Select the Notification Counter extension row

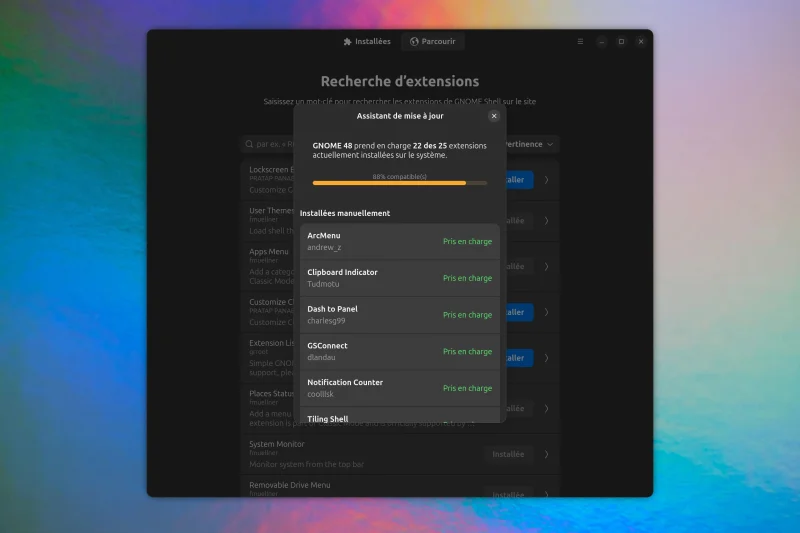pyautogui.click(x=399, y=388)
